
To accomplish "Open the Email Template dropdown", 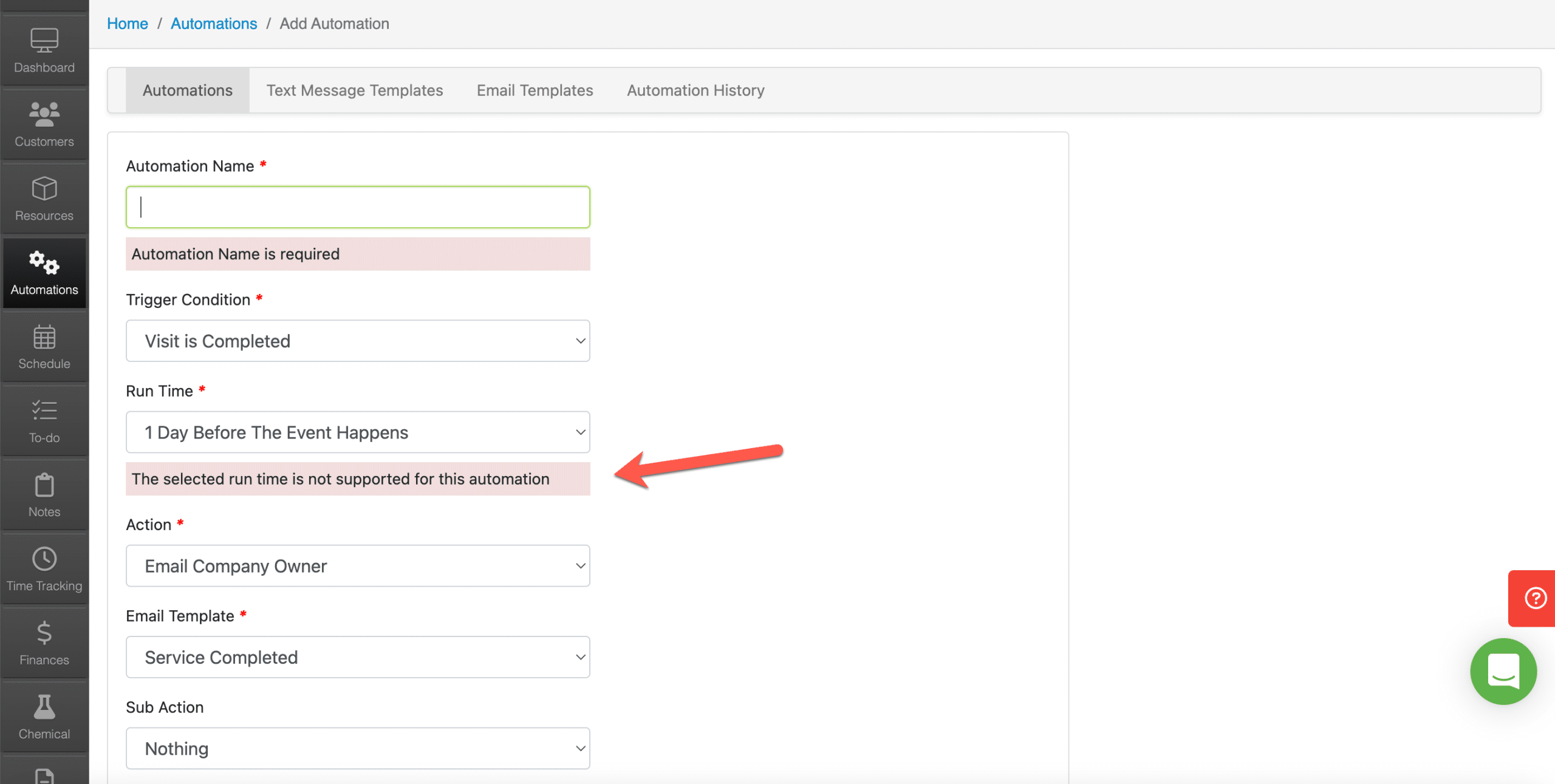I will 358,657.
